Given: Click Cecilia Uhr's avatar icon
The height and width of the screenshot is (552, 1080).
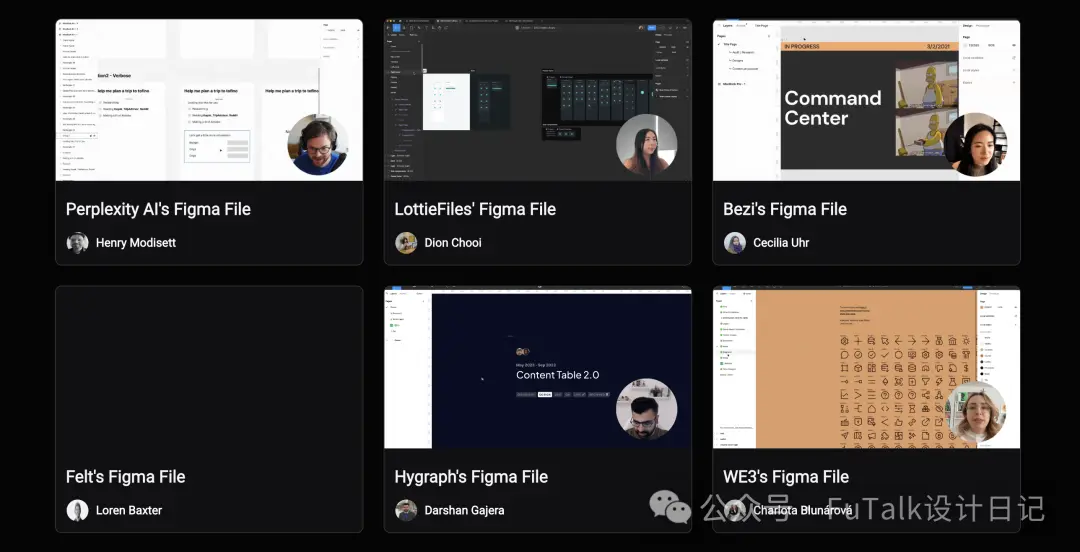Looking at the screenshot, I should 734,243.
